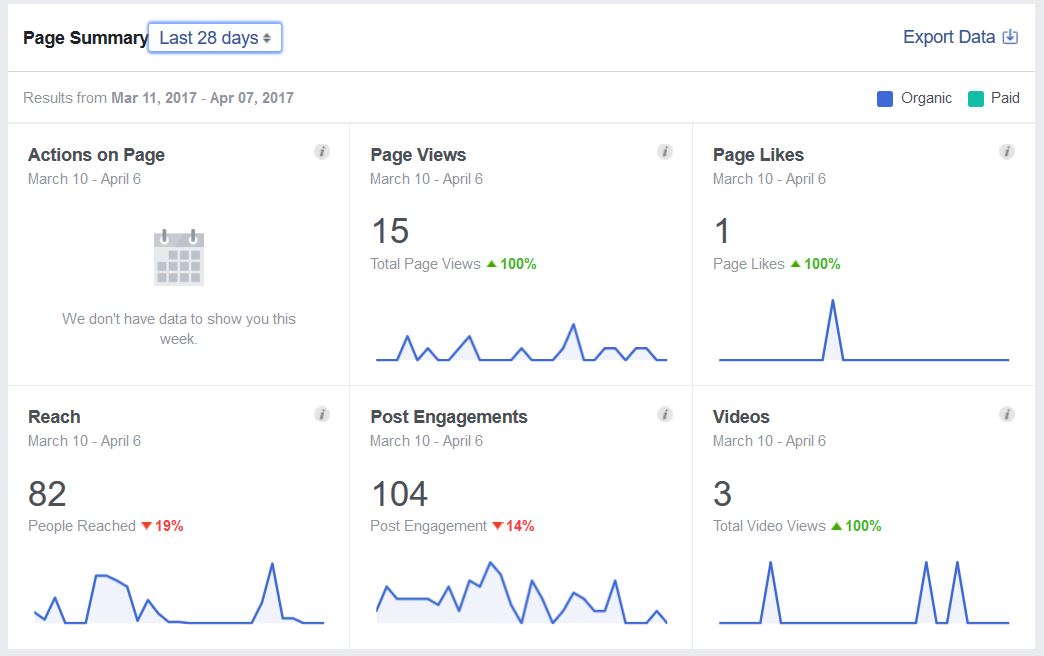Click the Videos line chart

coord(864,593)
